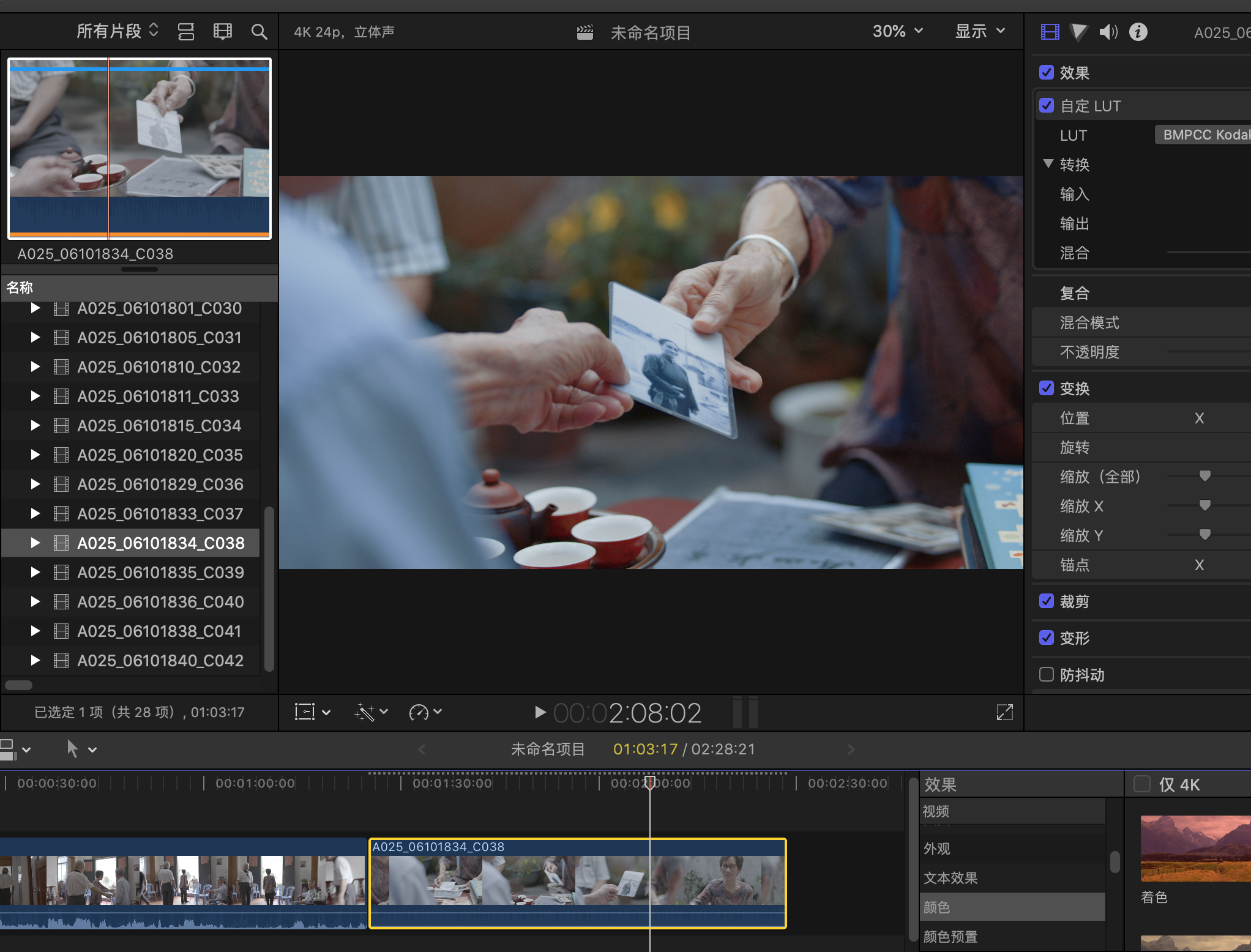Click film icon of A025_06101836_C040
The height and width of the screenshot is (952, 1251).
[x=61, y=601]
